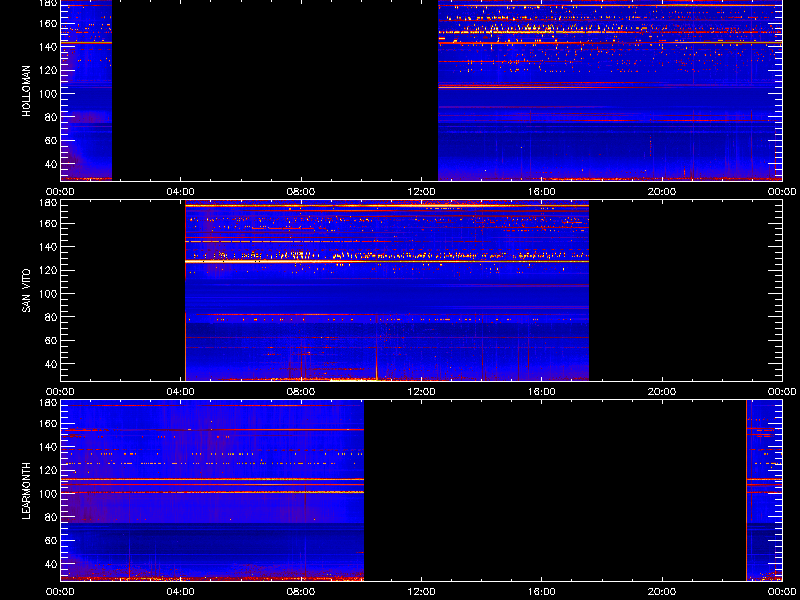Click the 04:00 time label under Holloman plot
Image resolution: width=800 pixels, height=600 pixels.
coord(181,192)
